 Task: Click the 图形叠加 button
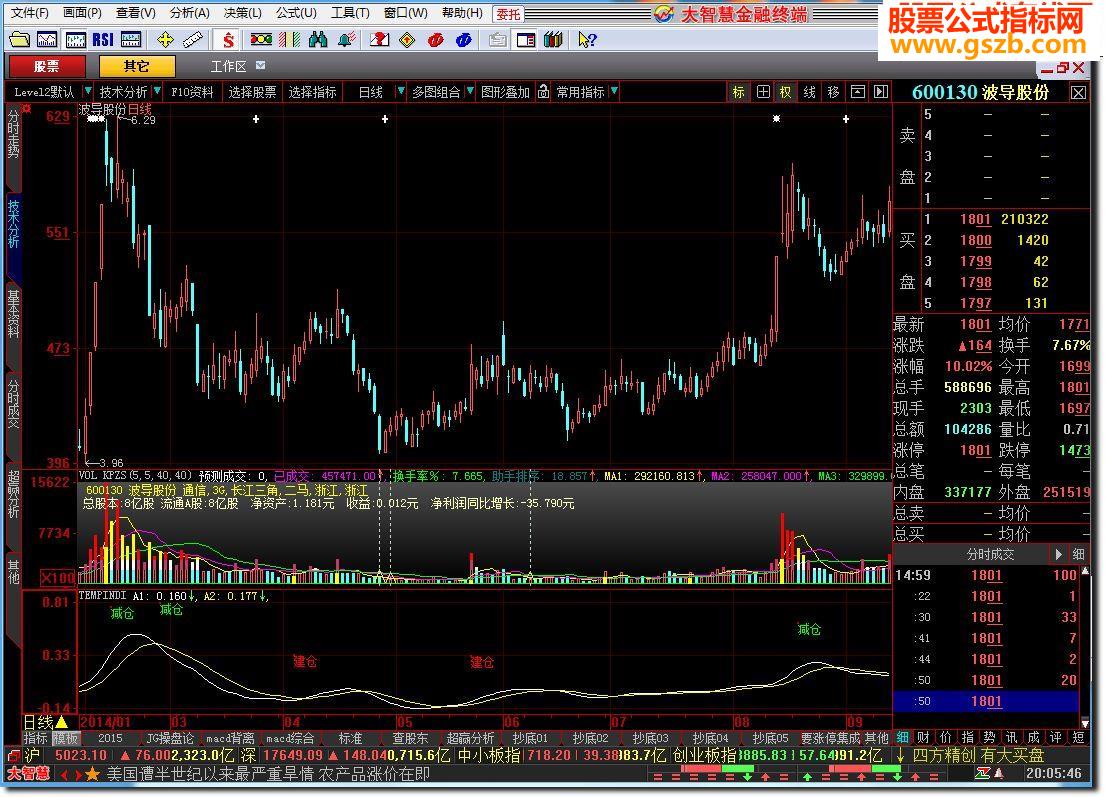pos(505,92)
